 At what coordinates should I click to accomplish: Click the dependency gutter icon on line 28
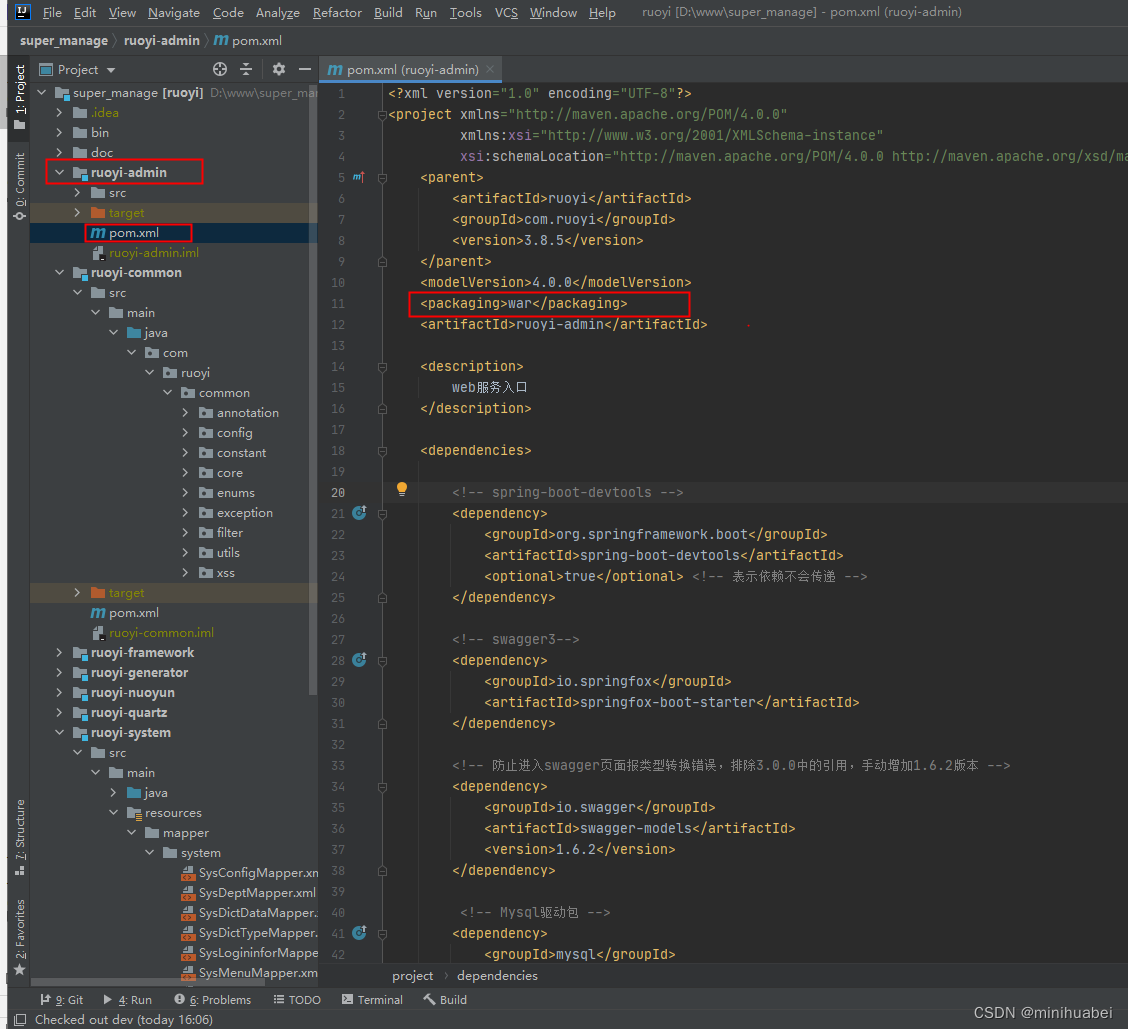360,660
